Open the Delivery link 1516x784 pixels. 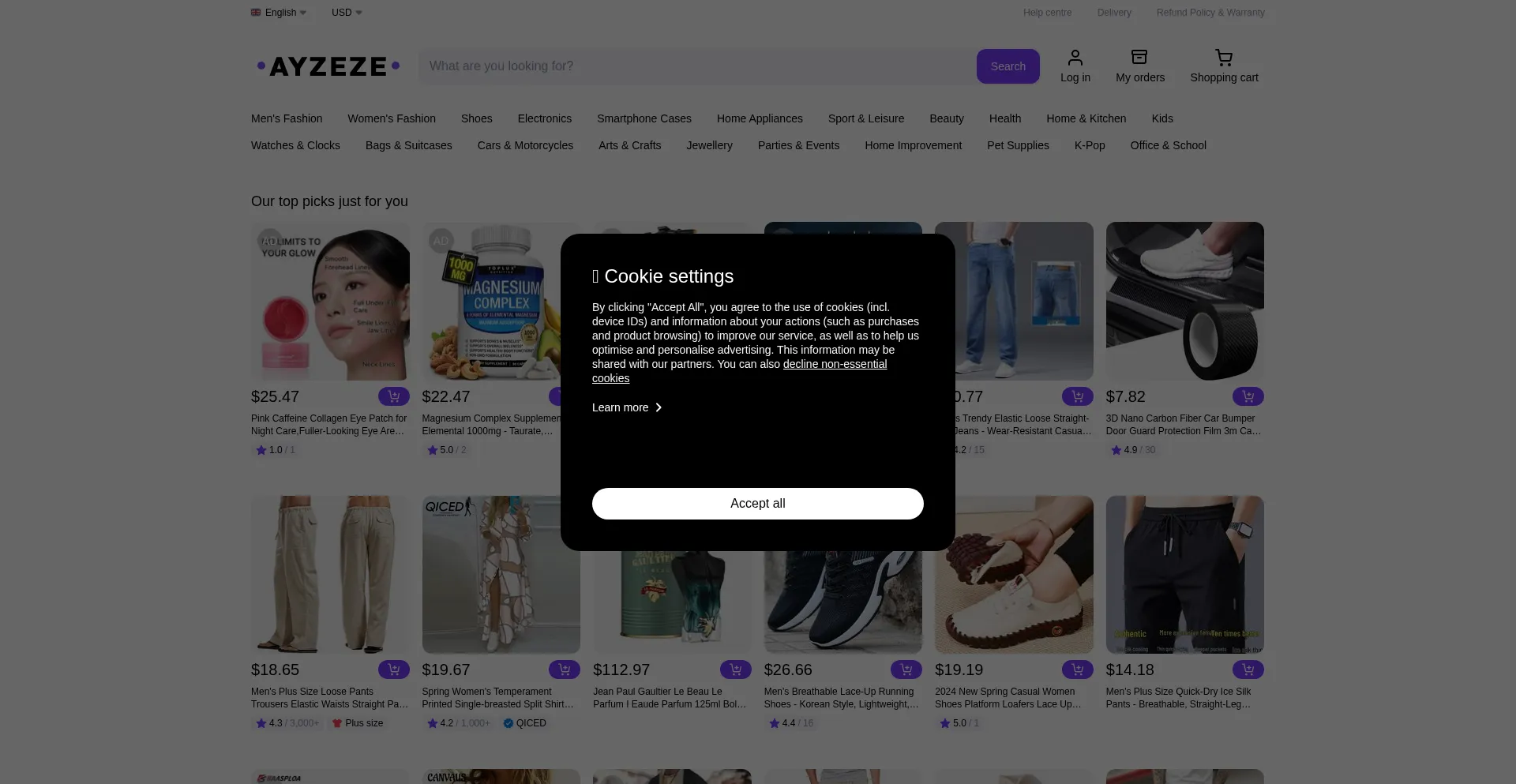tap(1114, 13)
